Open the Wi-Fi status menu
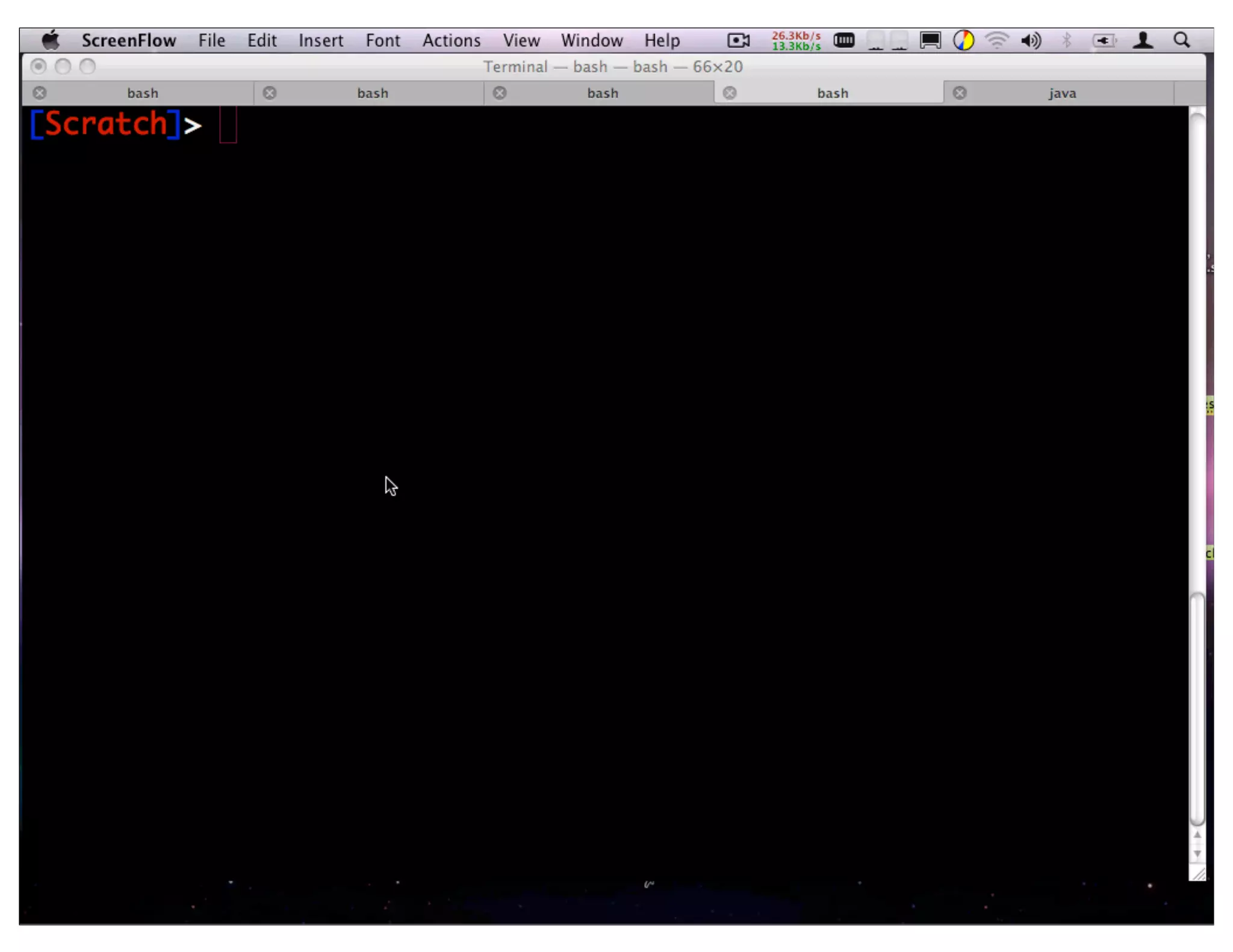1233x952 pixels. coord(997,40)
